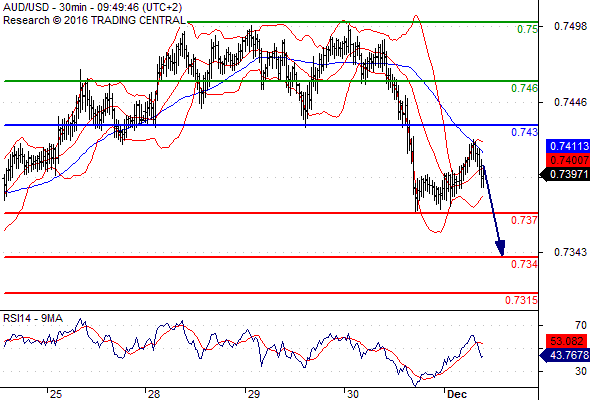Click the 28 date axis label
This screenshot has width=590, height=400.
point(154,394)
